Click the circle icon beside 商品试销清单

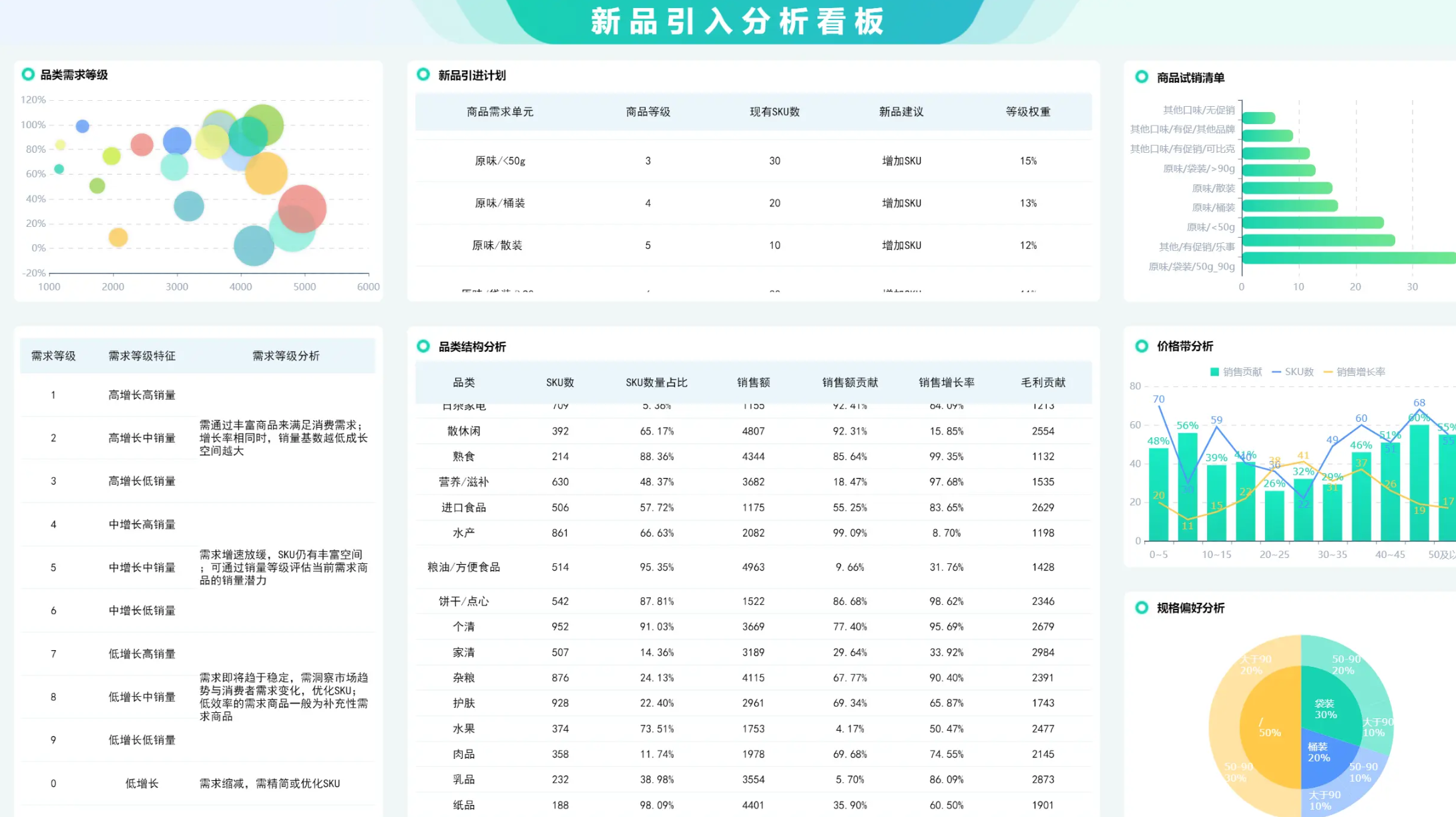click(x=1142, y=77)
